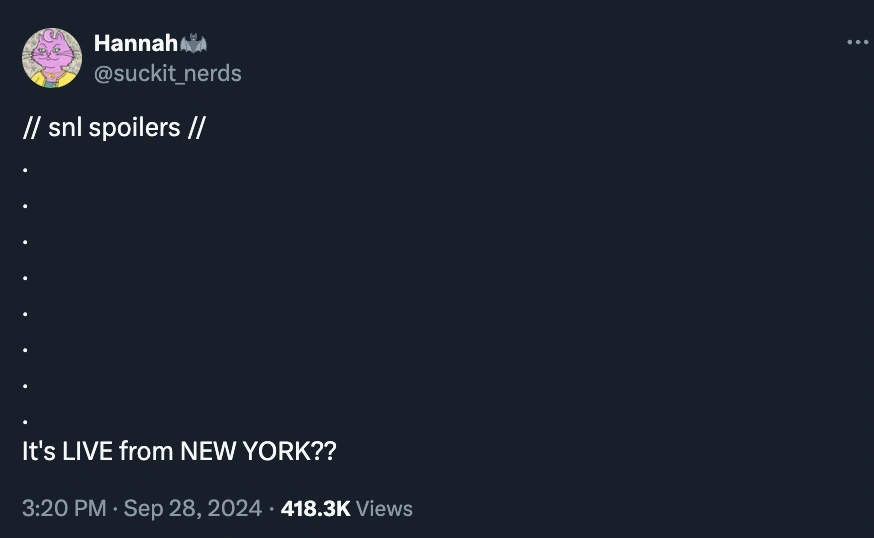Click the first spacer dot under spoilers line

click(x=25, y=170)
